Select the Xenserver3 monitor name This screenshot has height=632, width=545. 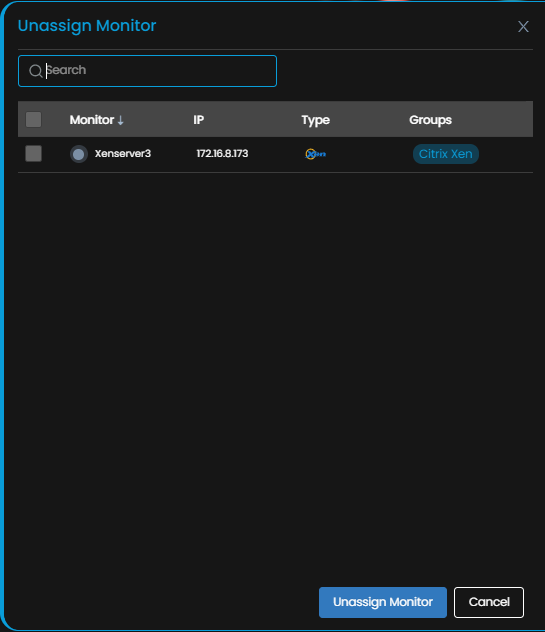pyautogui.click(x=123, y=154)
